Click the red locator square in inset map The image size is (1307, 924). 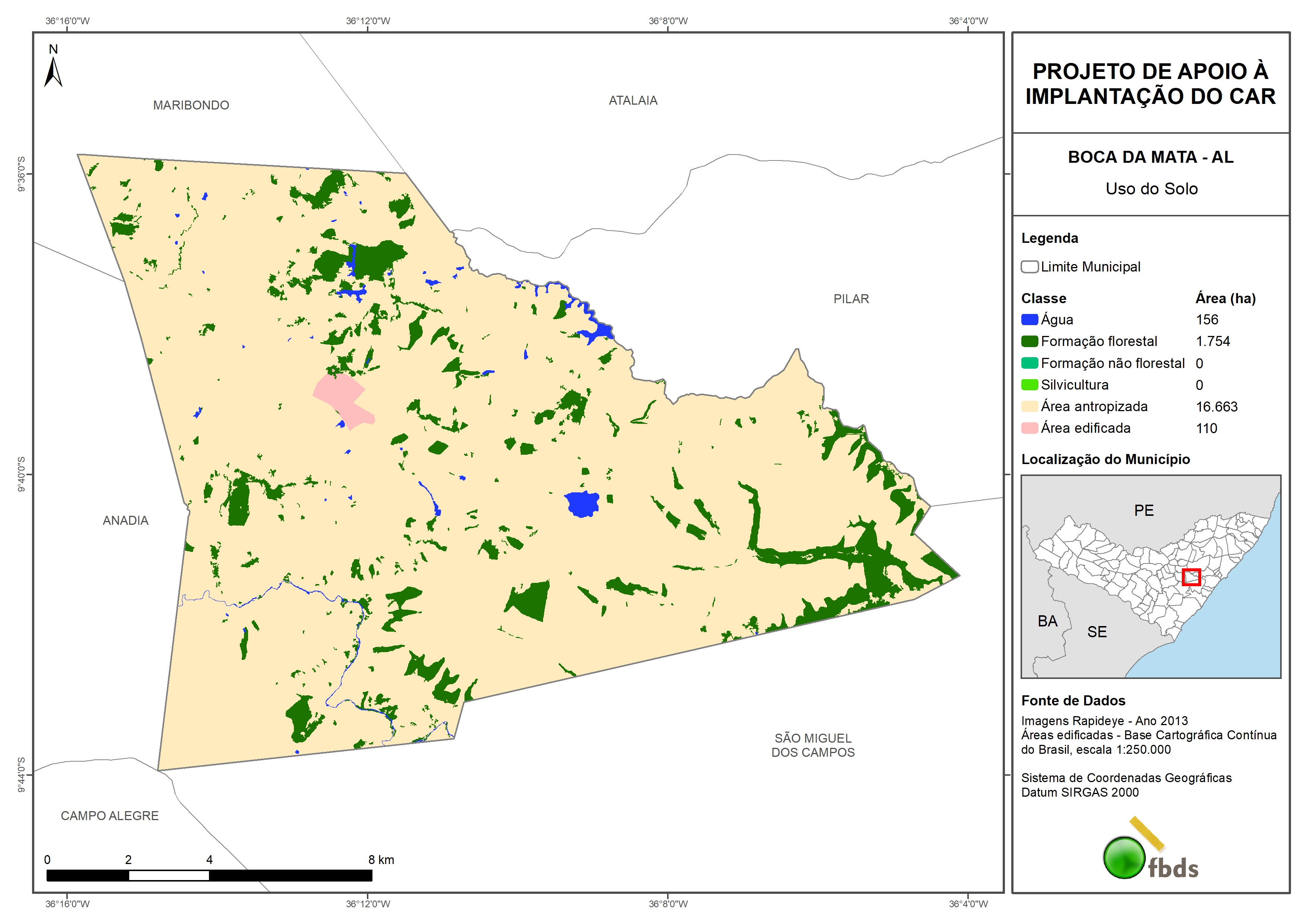[1191, 577]
